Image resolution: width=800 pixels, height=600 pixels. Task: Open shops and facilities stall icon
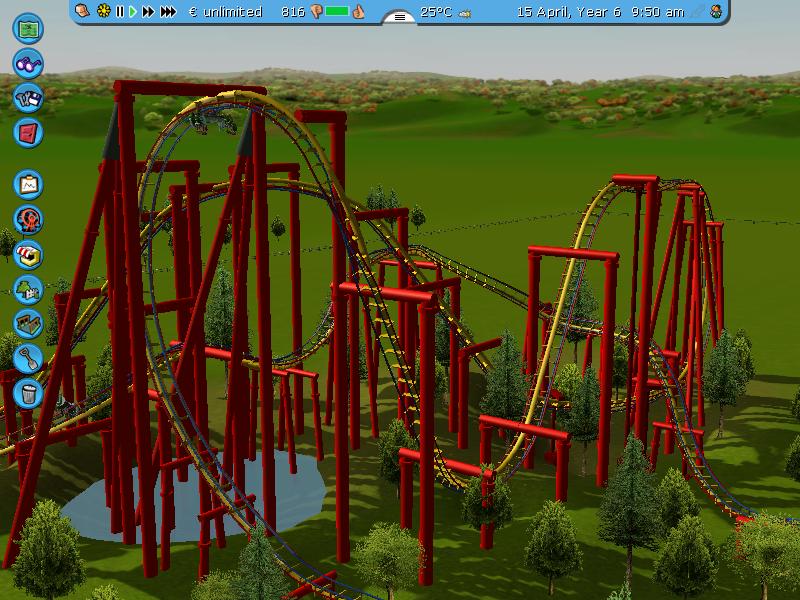(x=28, y=255)
